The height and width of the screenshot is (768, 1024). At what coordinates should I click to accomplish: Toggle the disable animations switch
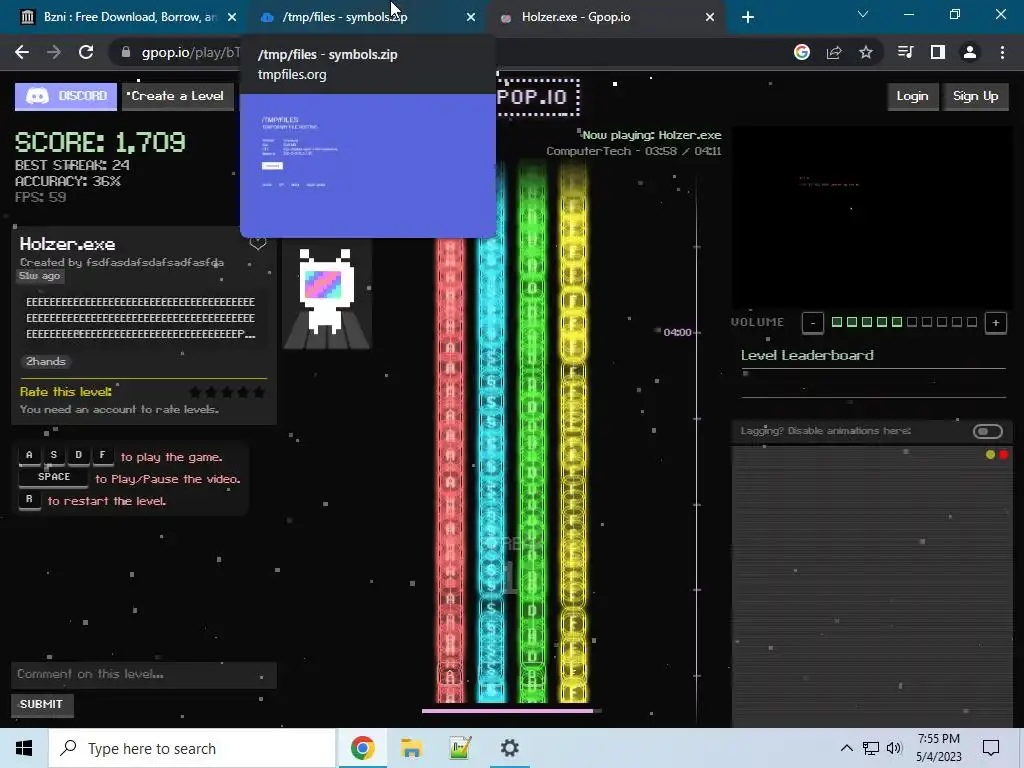[987, 431]
